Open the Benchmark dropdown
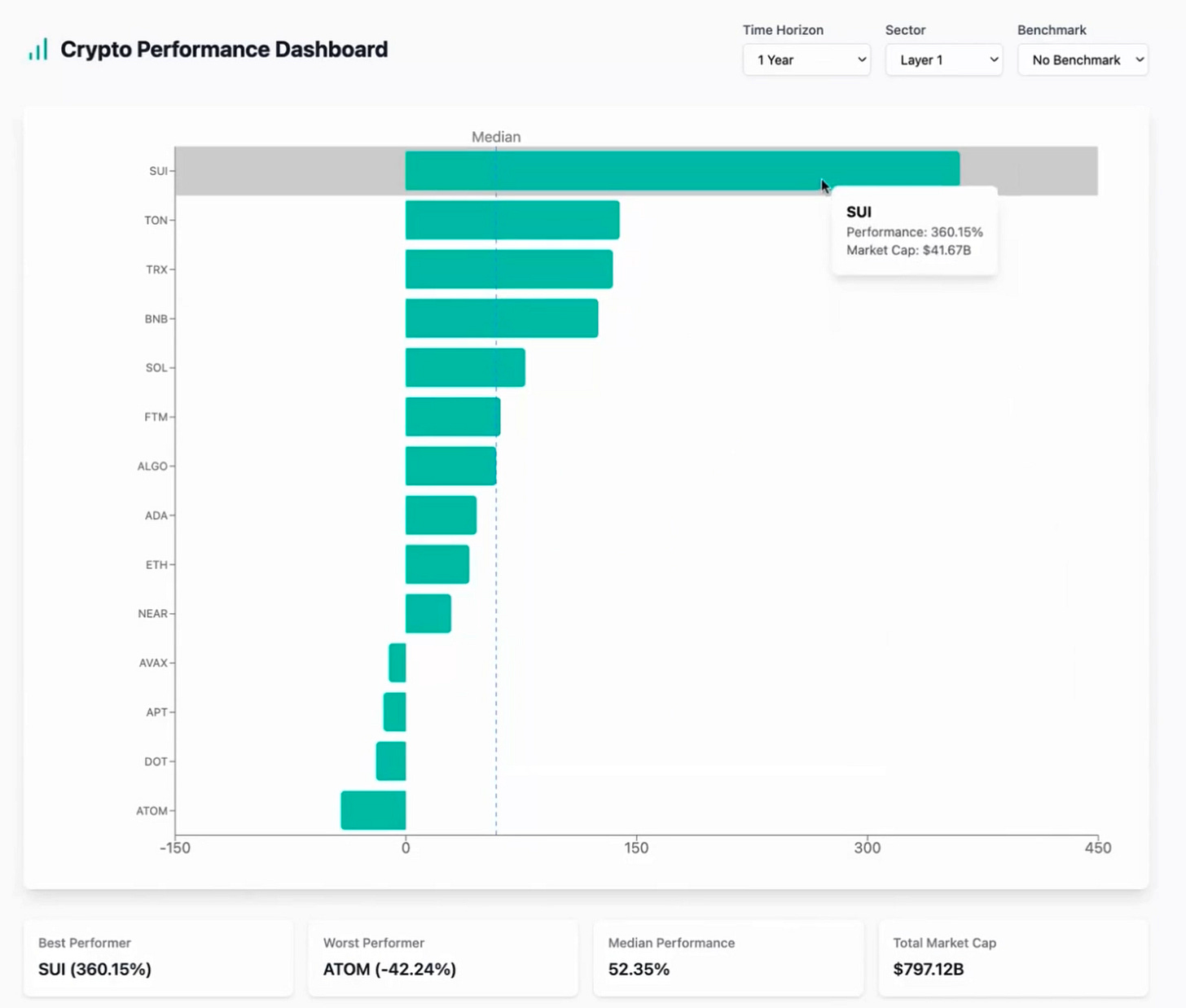 coord(1083,60)
